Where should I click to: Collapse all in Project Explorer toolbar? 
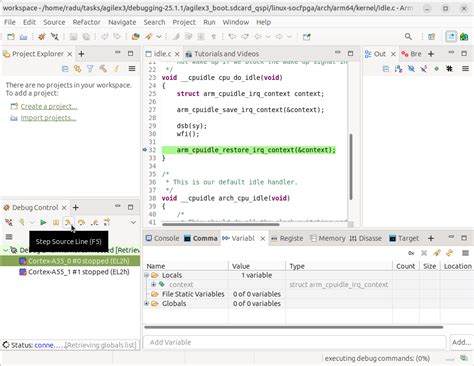click(65, 69)
